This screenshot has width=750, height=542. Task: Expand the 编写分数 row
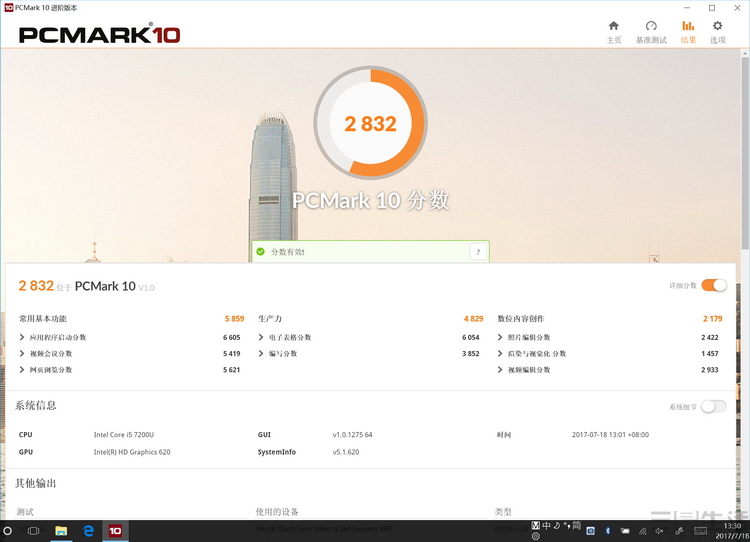pyautogui.click(x=277, y=354)
